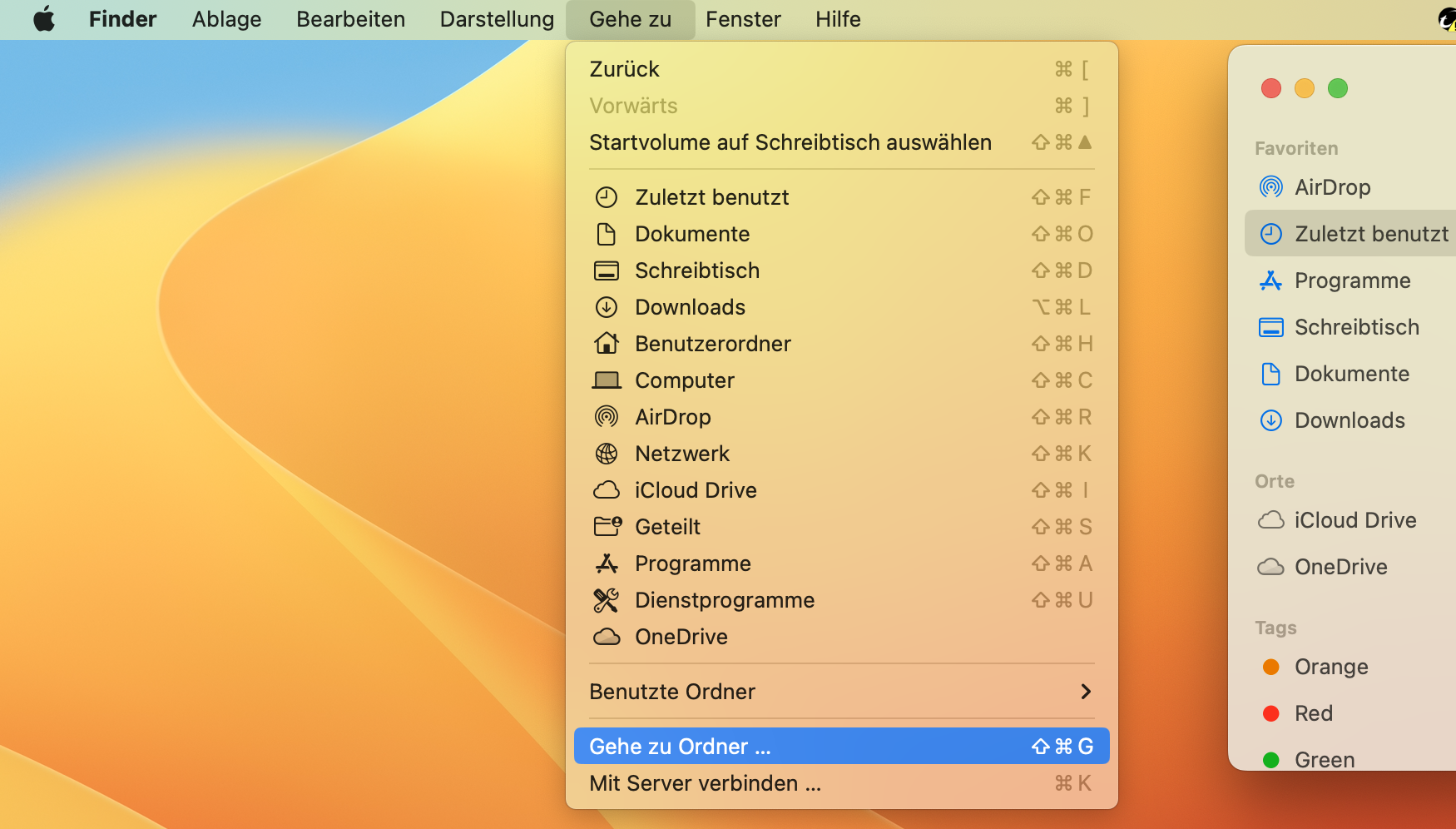Click the house icon for Benutzerordner
The width and height of the screenshot is (1456, 829).
coord(607,344)
